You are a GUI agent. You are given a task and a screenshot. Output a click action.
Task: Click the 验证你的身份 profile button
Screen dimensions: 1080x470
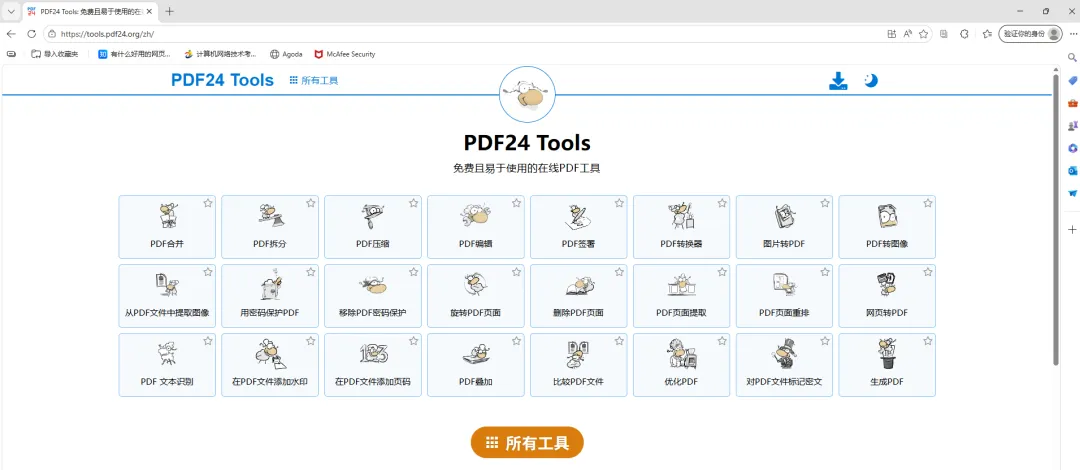1030,34
